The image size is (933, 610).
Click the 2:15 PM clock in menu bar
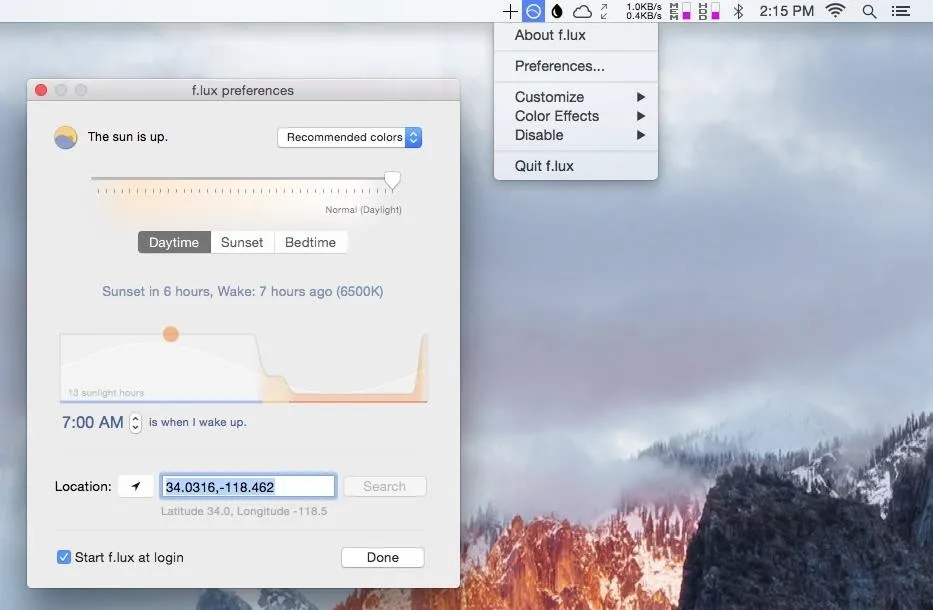786,11
